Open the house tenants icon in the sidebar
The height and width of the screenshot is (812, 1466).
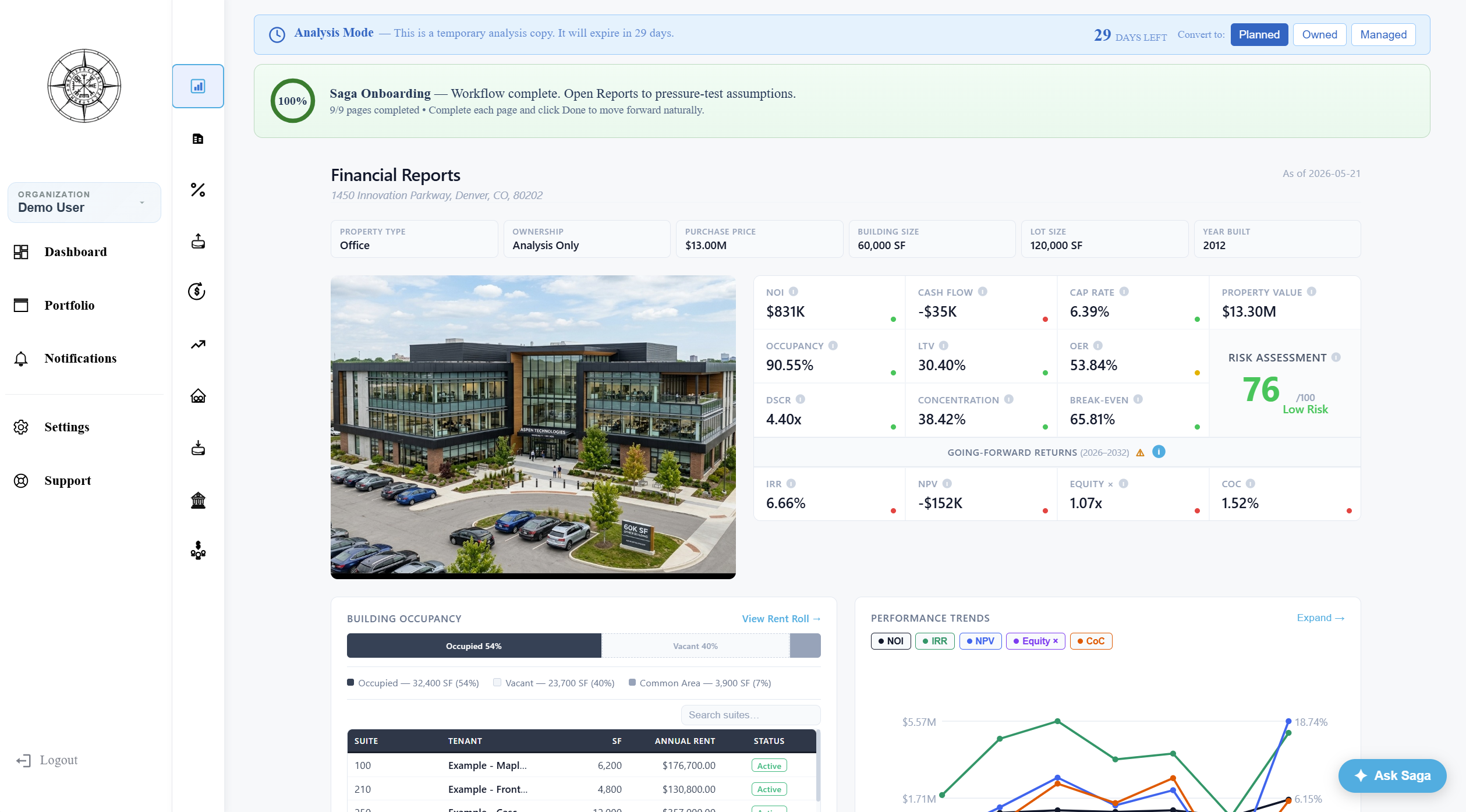198,396
